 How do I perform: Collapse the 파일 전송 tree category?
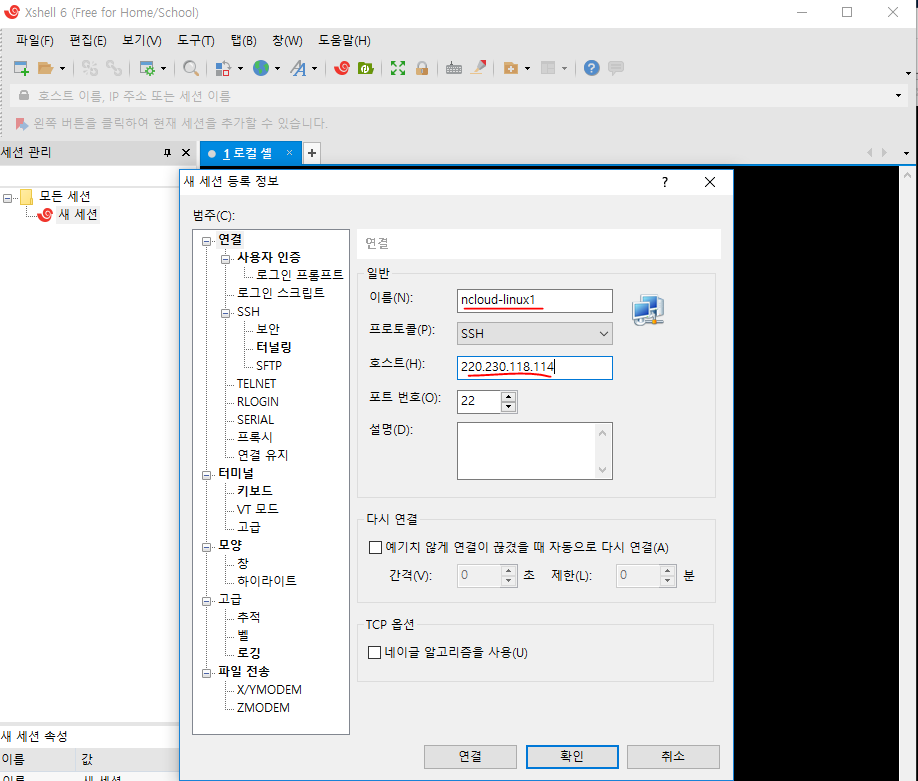pyautogui.click(x=206, y=673)
